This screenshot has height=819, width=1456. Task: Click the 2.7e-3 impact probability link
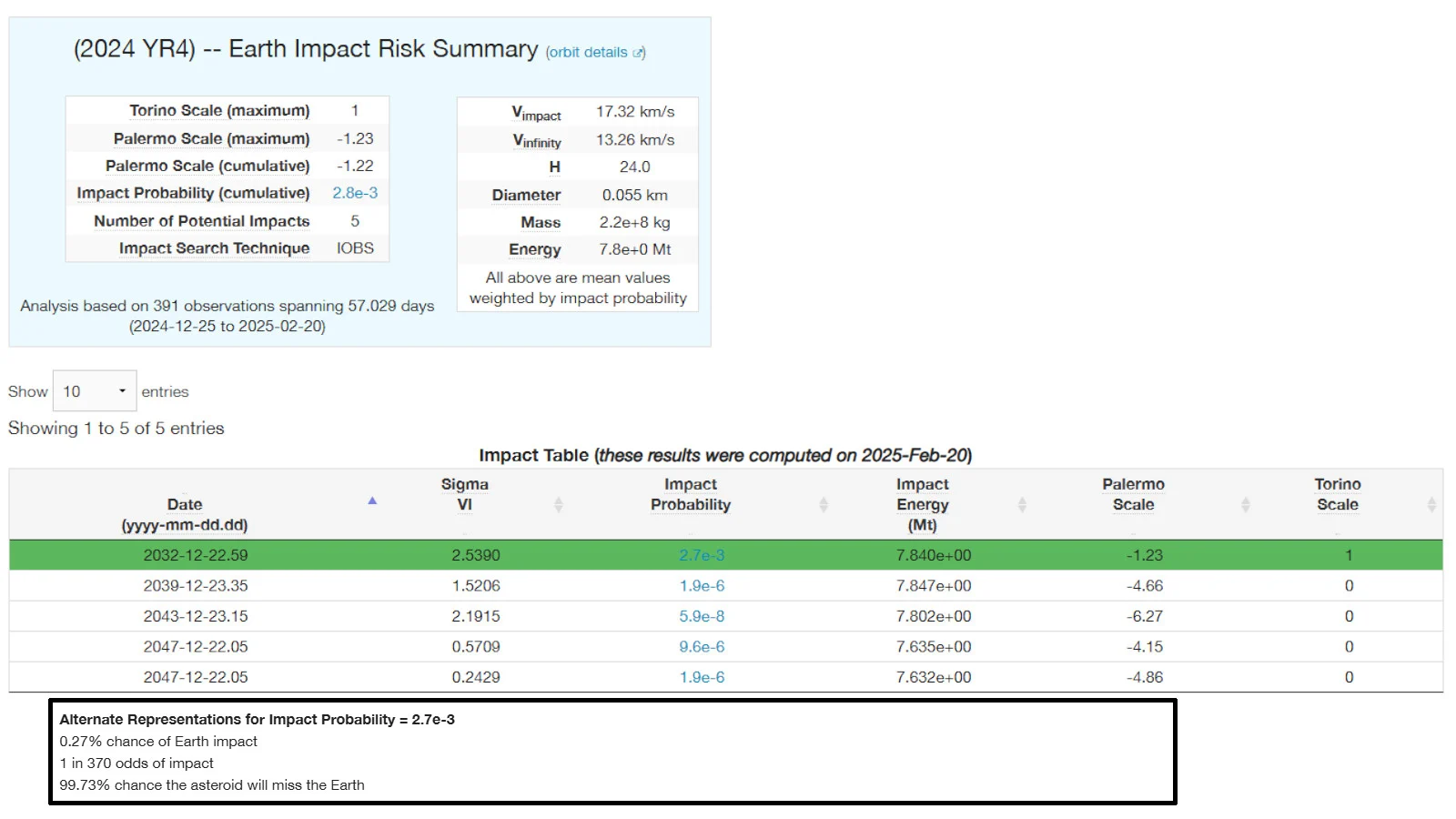click(702, 555)
